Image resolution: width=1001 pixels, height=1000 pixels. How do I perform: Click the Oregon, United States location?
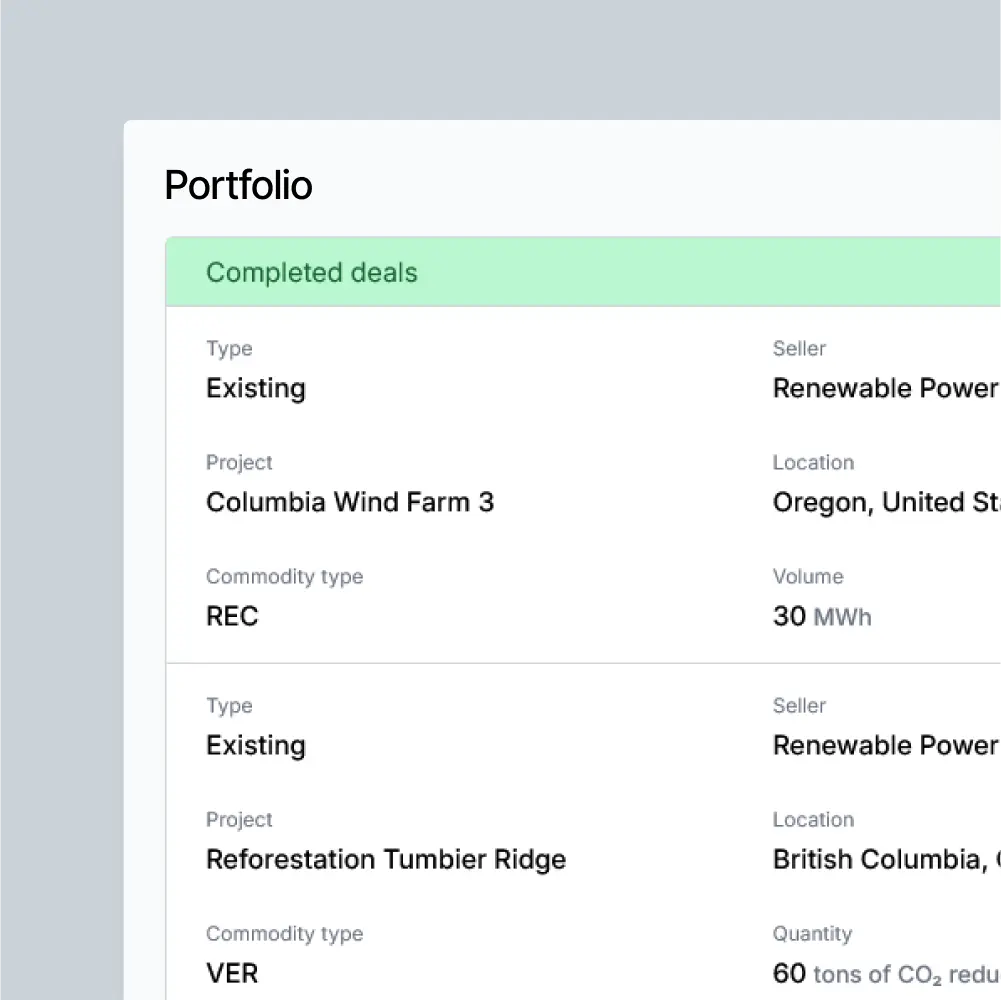tap(886, 503)
